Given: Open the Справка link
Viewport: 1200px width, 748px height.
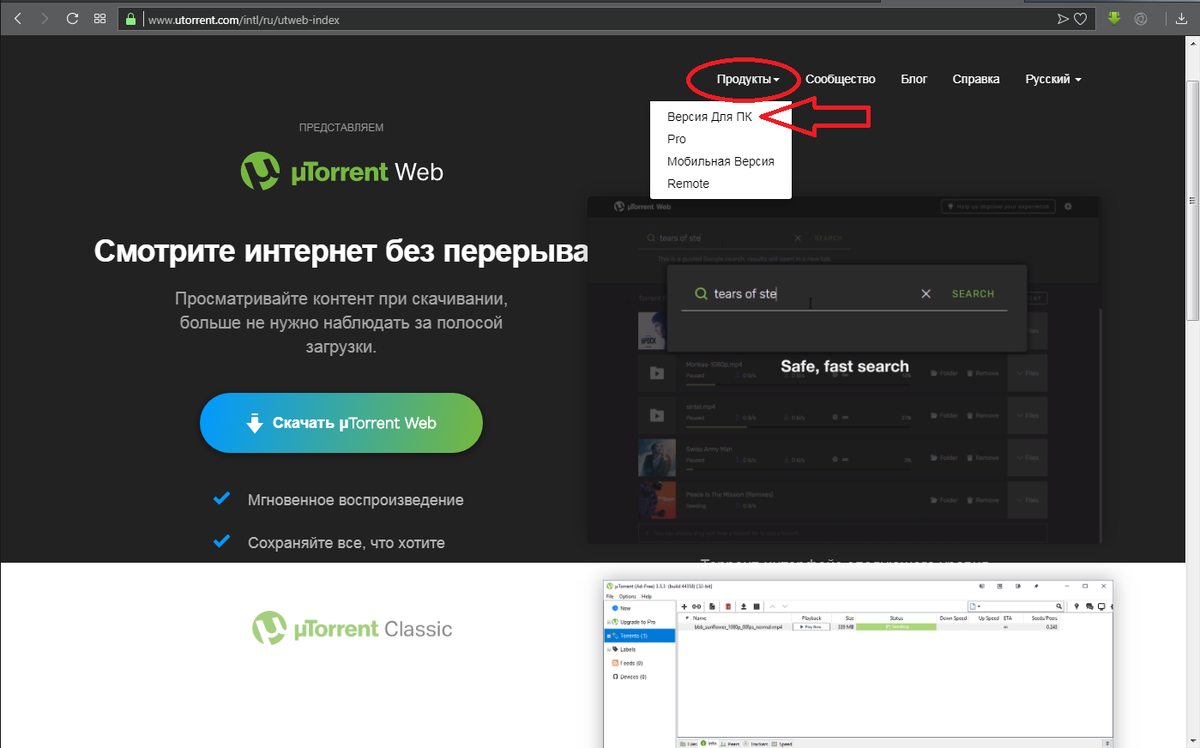Looking at the screenshot, I should click(x=976, y=79).
